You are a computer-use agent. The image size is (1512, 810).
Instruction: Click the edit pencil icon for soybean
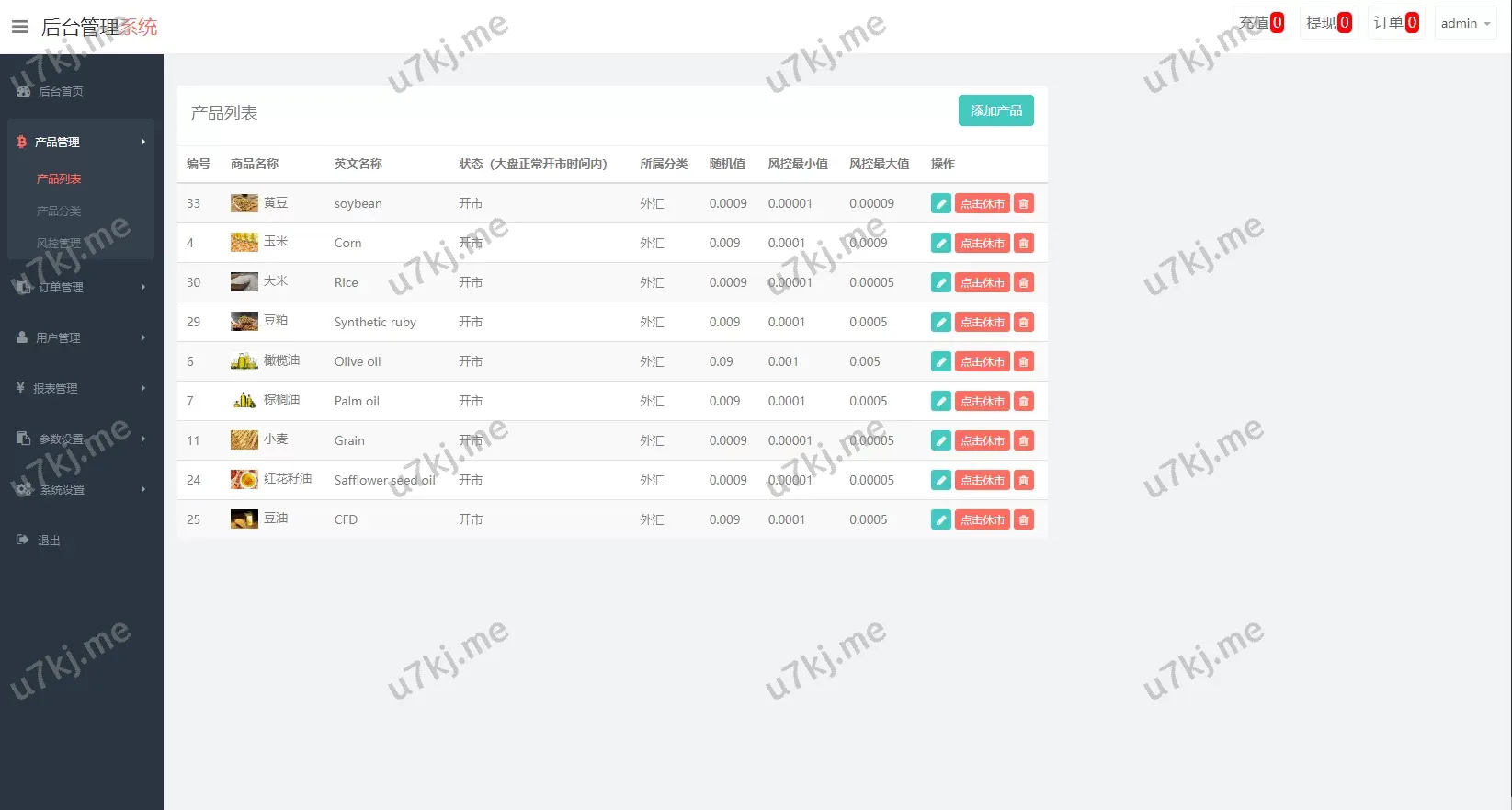point(940,204)
